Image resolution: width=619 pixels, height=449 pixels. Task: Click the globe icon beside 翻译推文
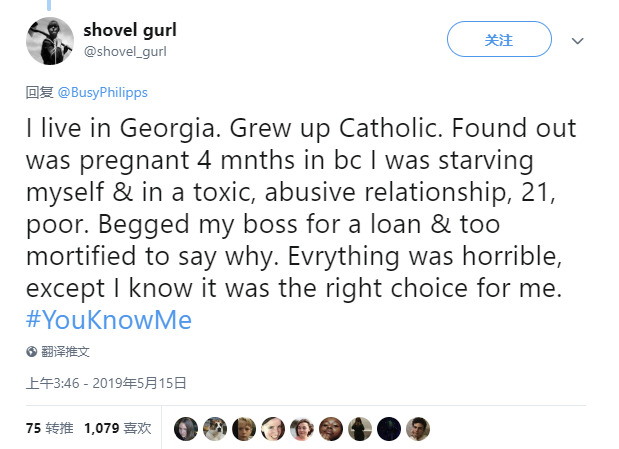(x=32, y=352)
